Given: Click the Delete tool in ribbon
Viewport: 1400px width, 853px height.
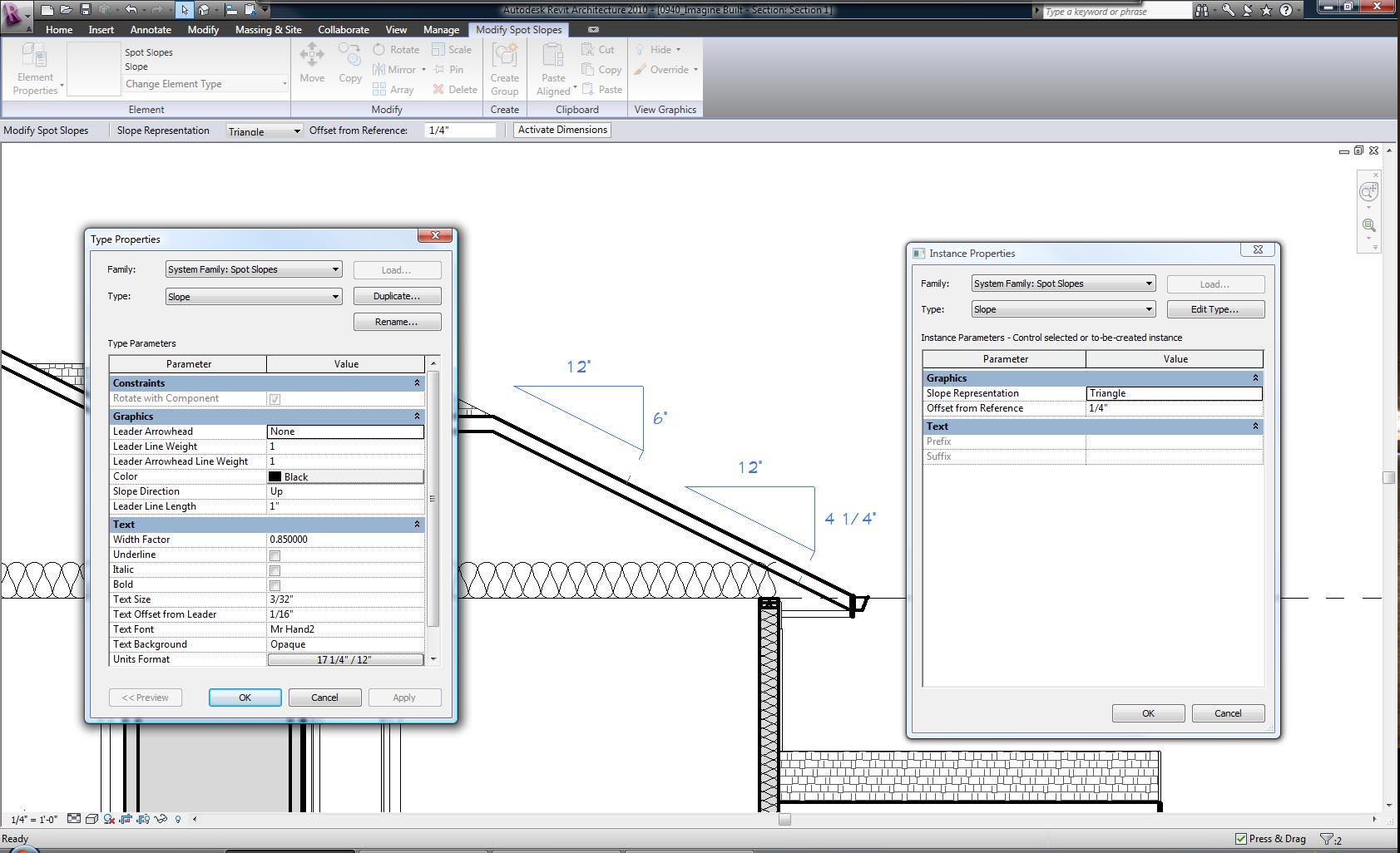Looking at the screenshot, I should (454, 90).
